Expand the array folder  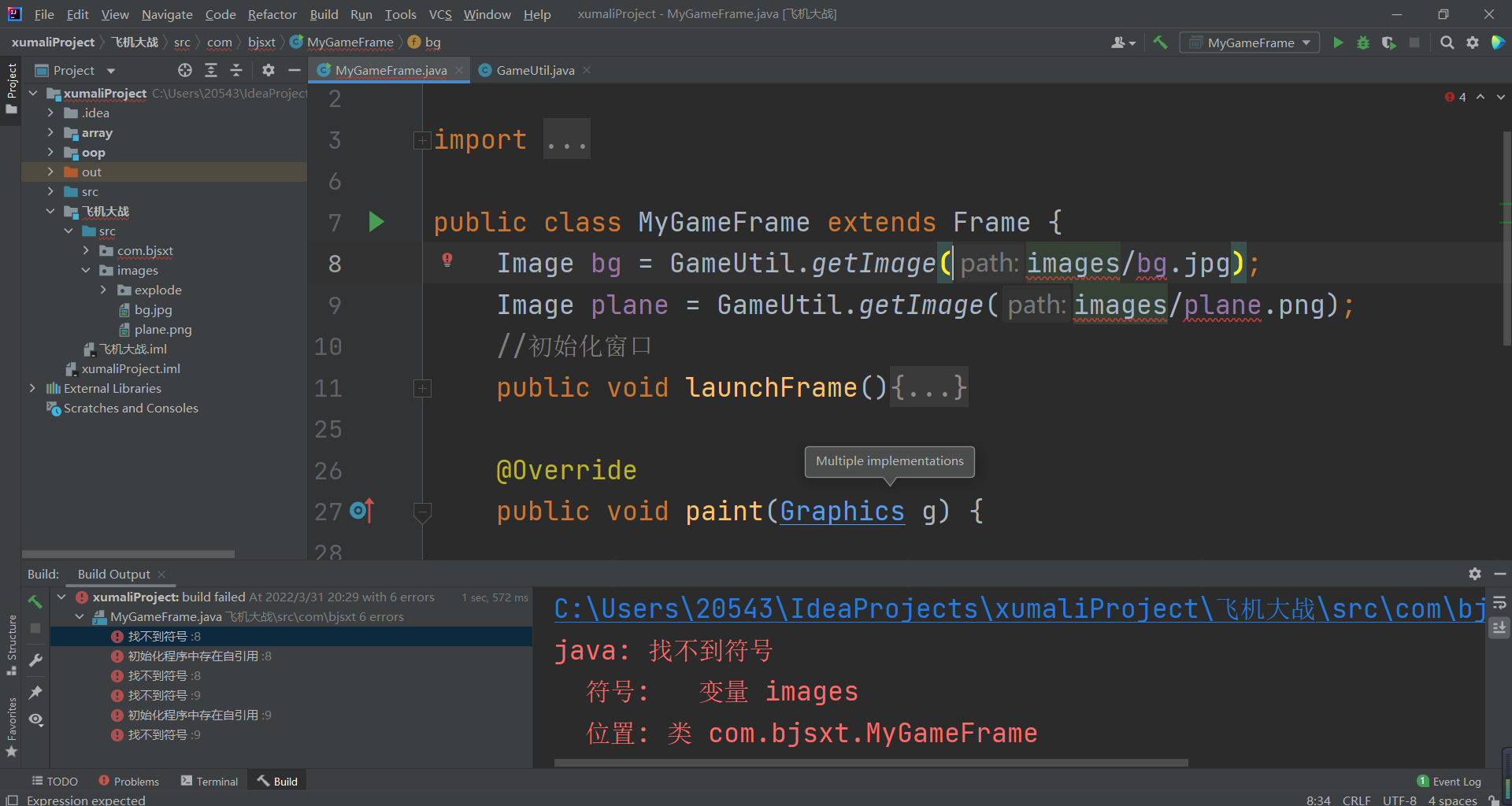[x=50, y=132]
